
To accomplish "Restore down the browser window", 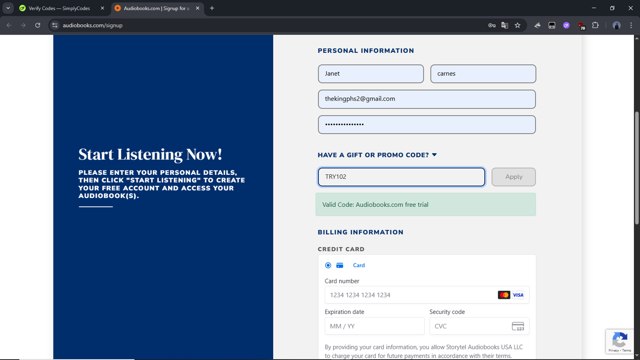I will pyautogui.click(x=612, y=8).
